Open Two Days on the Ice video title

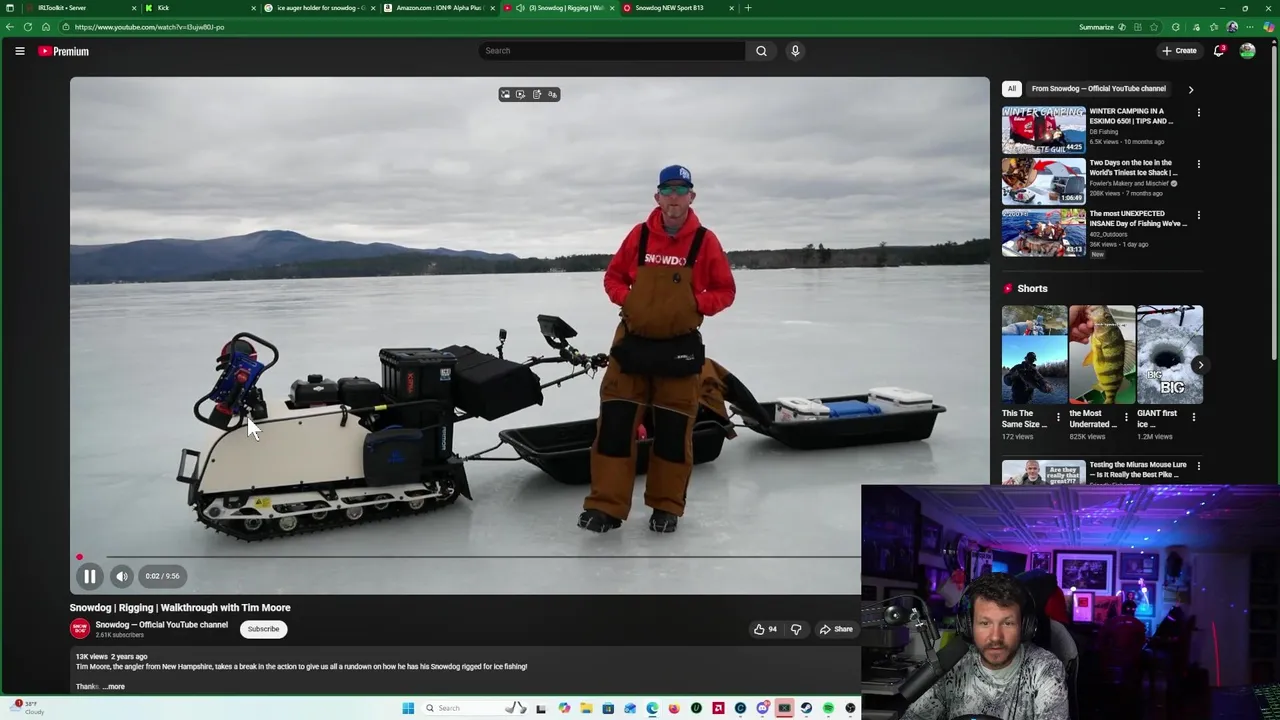[x=1133, y=167]
